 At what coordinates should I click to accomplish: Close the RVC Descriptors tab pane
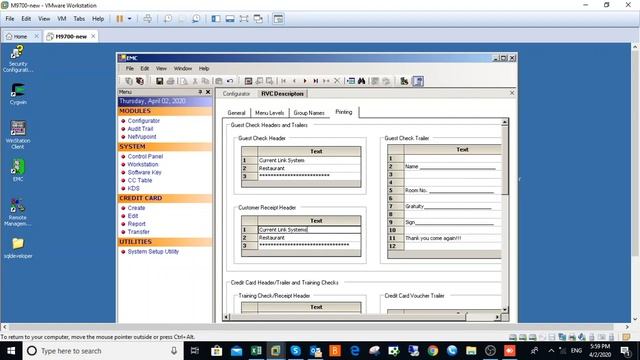click(512, 93)
